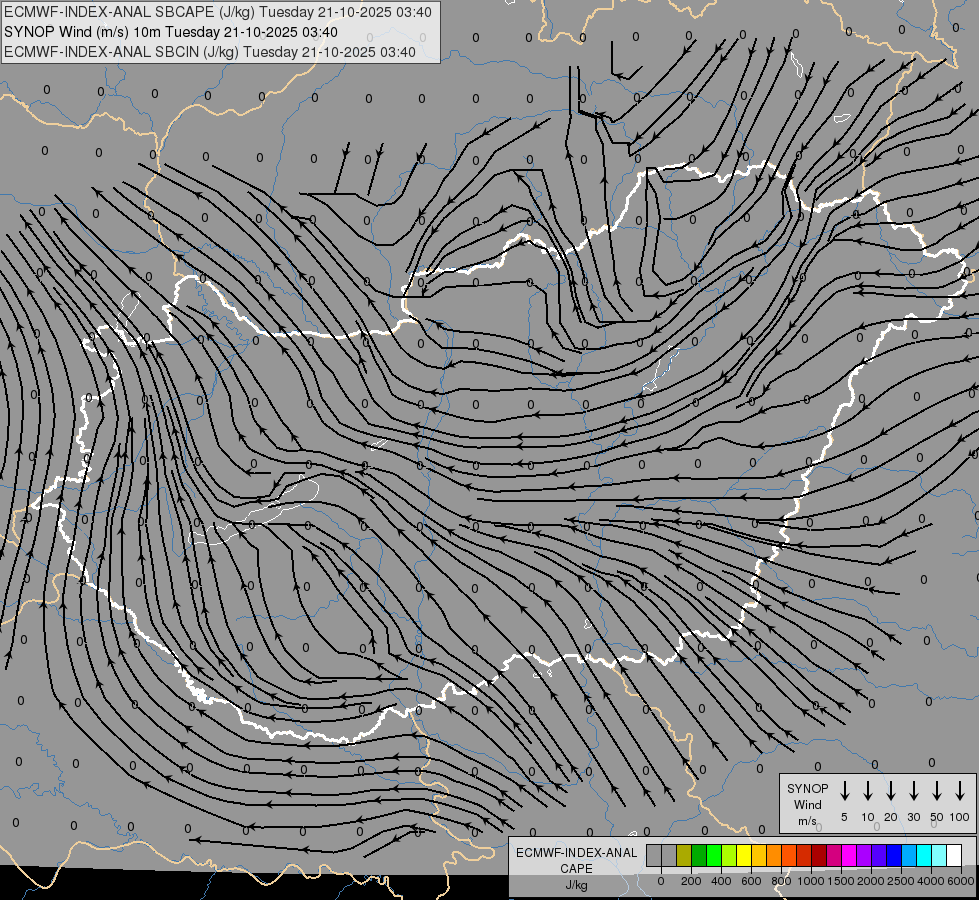The height and width of the screenshot is (900, 979).
Task: Click the 1500 tick label on color scale
Action: [x=840, y=881]
